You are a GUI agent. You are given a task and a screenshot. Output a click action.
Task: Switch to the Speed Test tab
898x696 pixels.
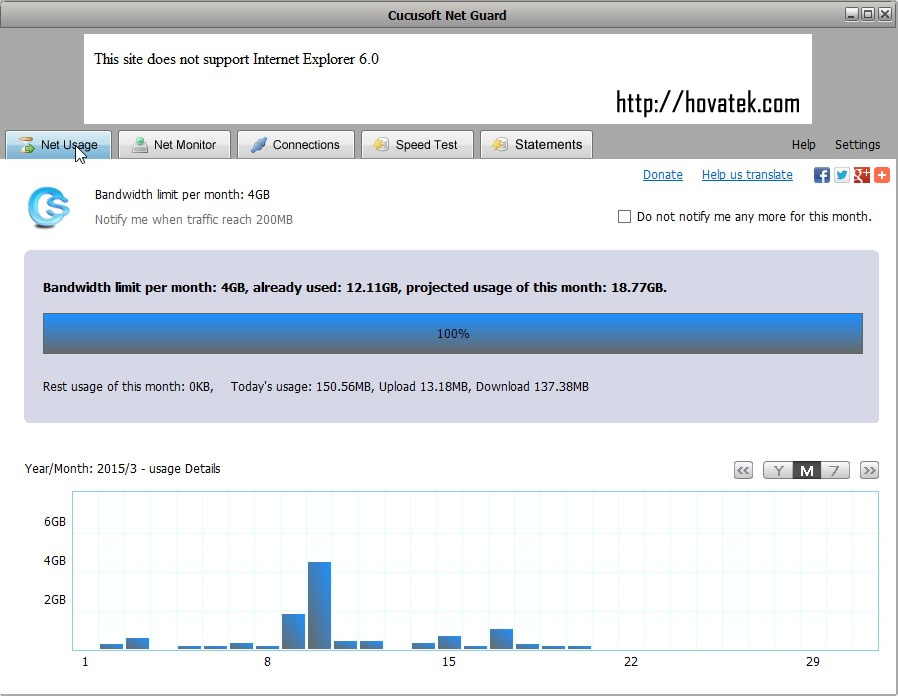point(417,145)
